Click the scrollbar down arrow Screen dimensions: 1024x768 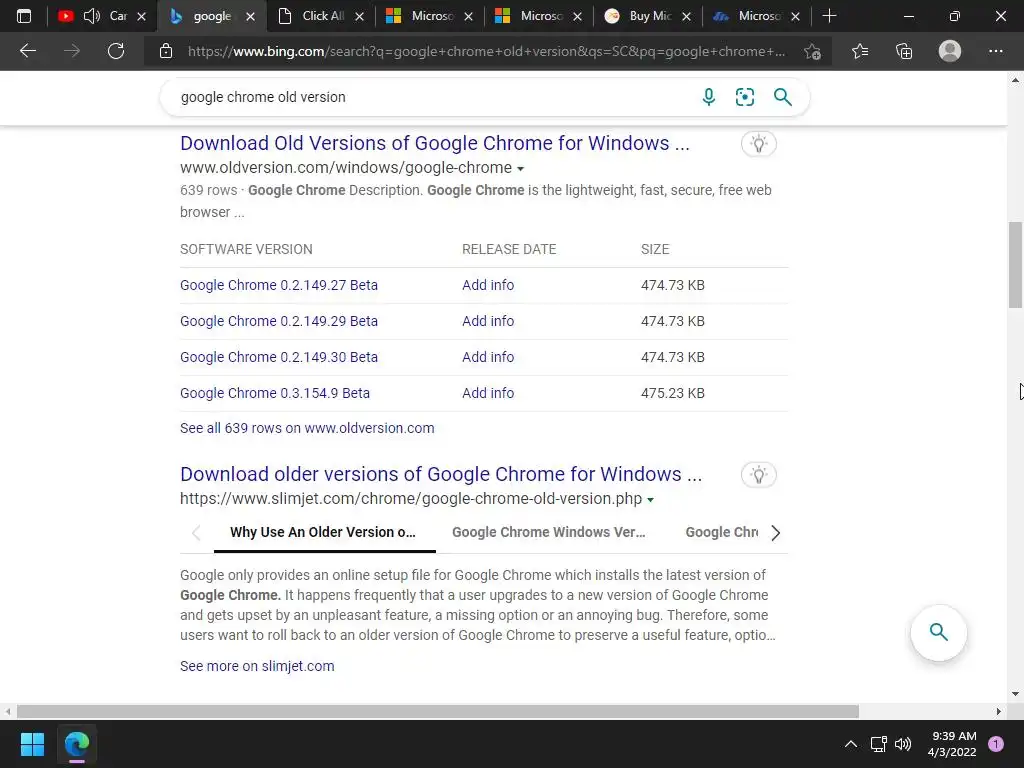click(1016, 694)
